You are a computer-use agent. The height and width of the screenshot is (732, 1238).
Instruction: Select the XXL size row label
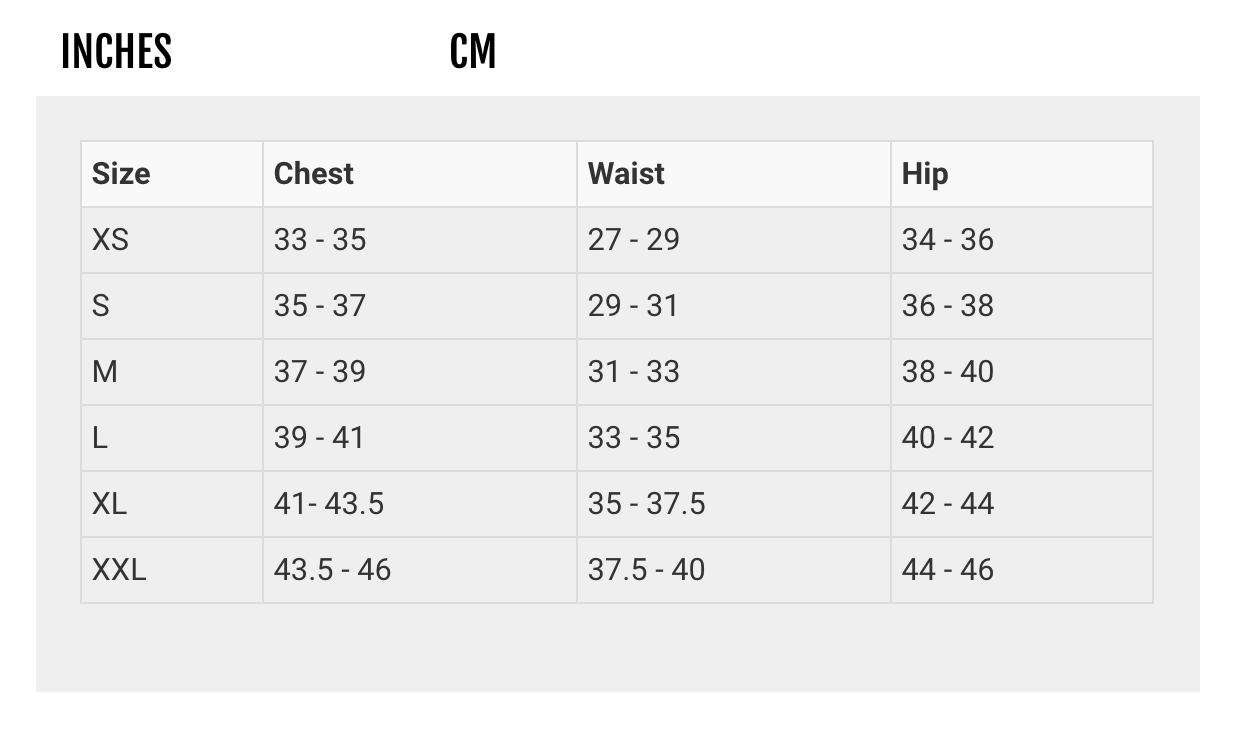[x=119, y=570]
